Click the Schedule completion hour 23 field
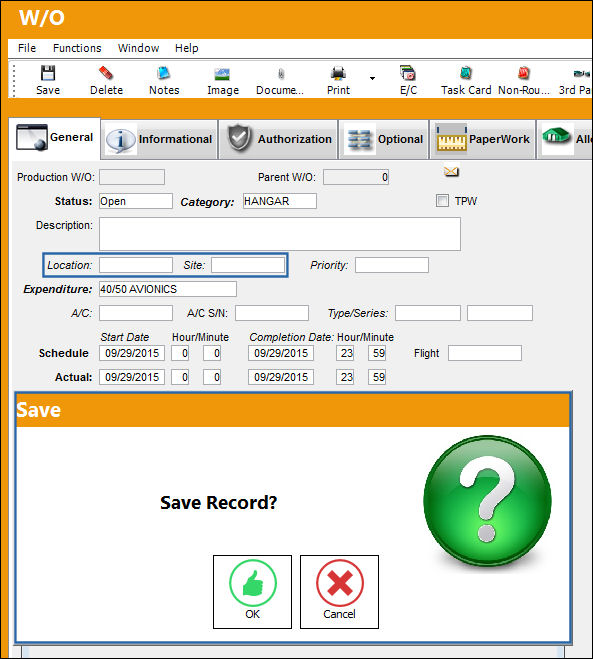Image resolution: width=593 pixels, height=659 pixels. tap(345, 353)
